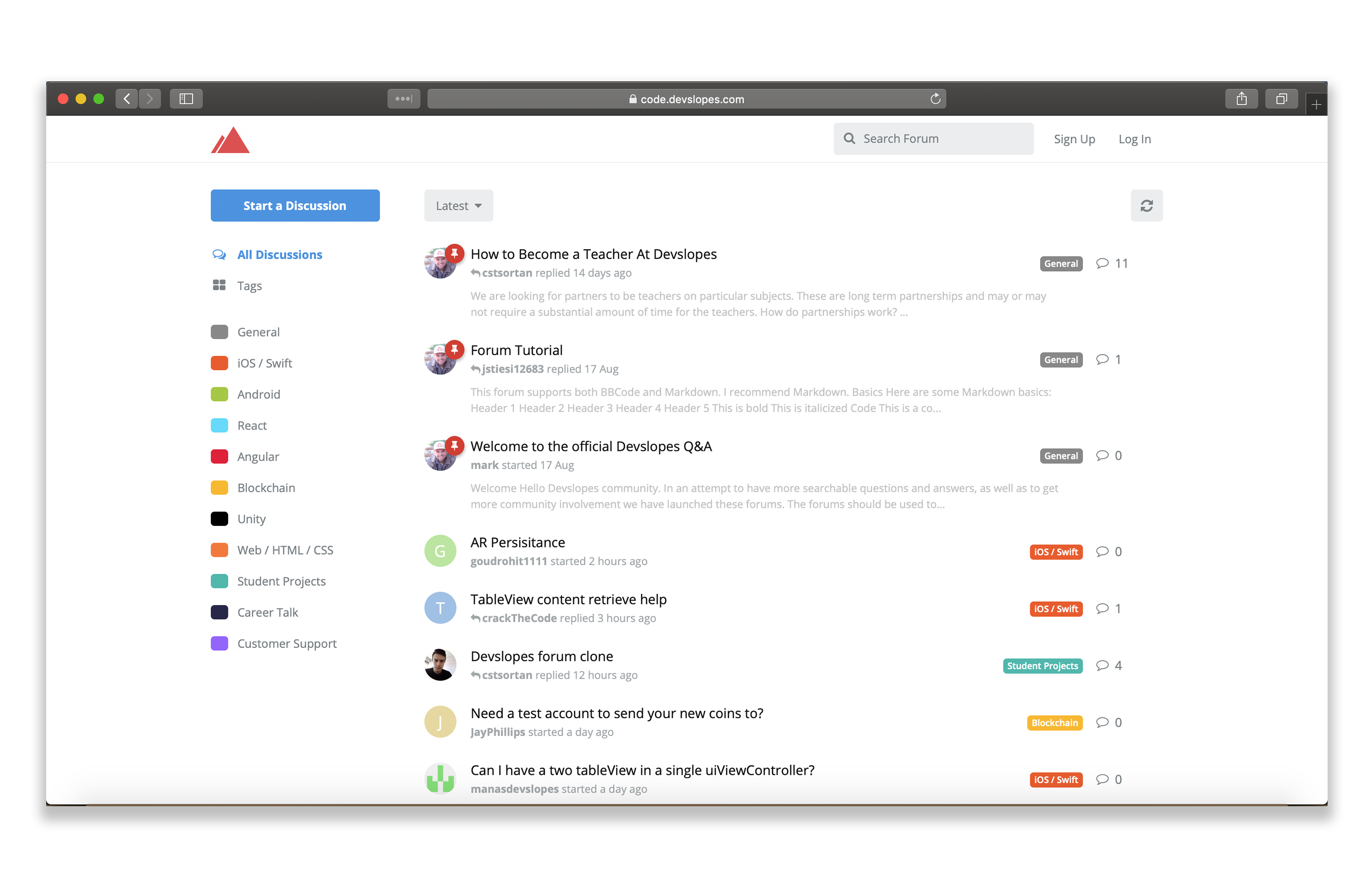The image size is (1372, 878).
Task: Select All Discussions in sidebar
Action: (x=279, y=254)
